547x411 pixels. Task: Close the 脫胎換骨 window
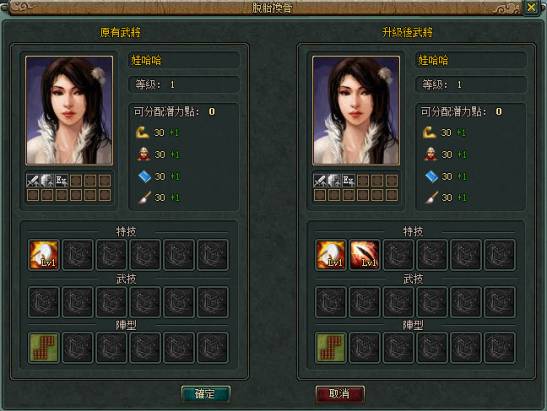click(x=531, y=7)
